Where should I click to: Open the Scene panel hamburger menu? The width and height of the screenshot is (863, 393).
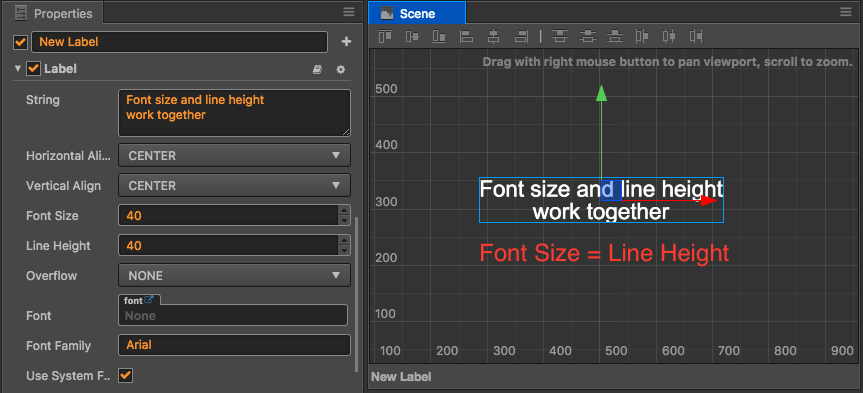[x=846, y=12]
